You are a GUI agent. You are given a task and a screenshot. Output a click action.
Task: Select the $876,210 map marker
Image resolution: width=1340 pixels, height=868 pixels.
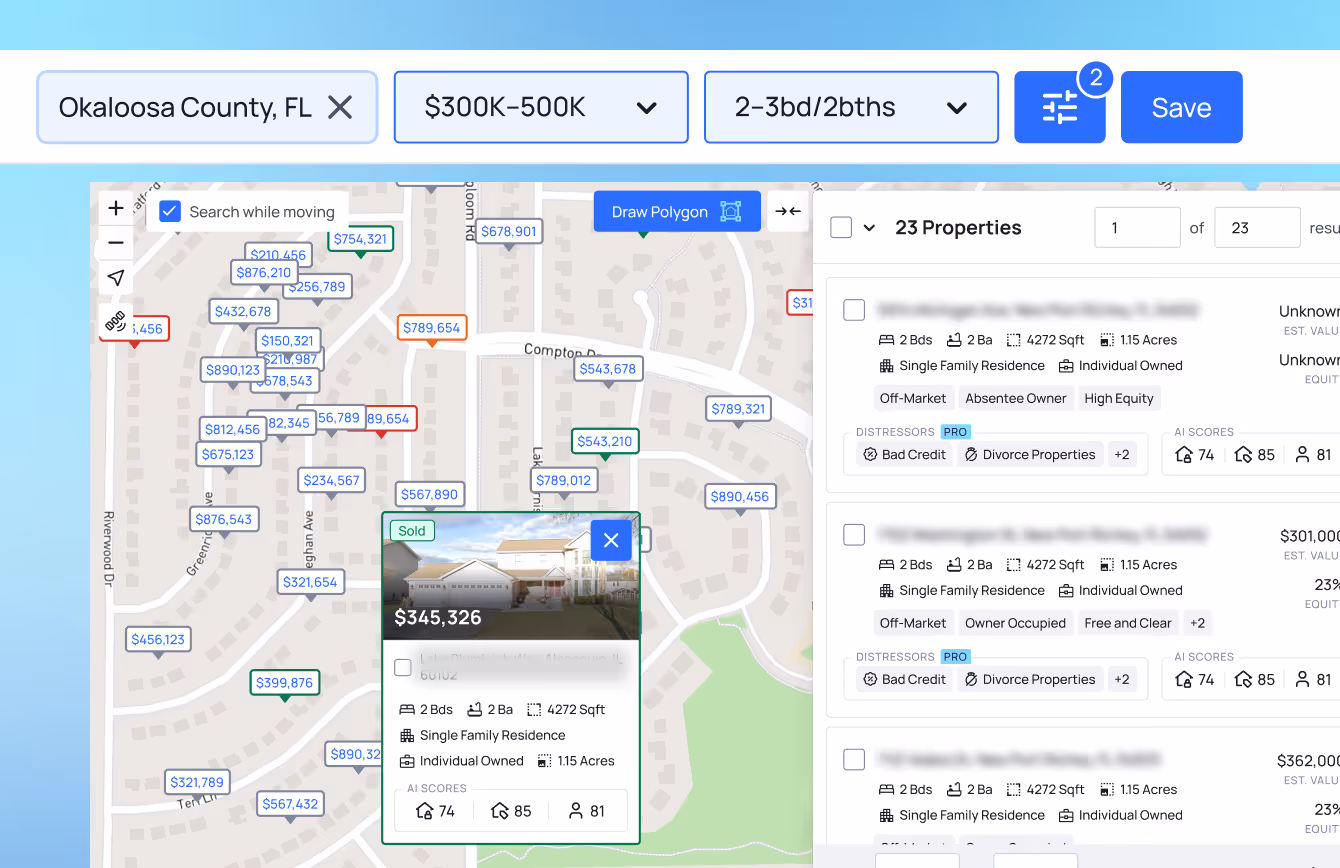point(264,273)
